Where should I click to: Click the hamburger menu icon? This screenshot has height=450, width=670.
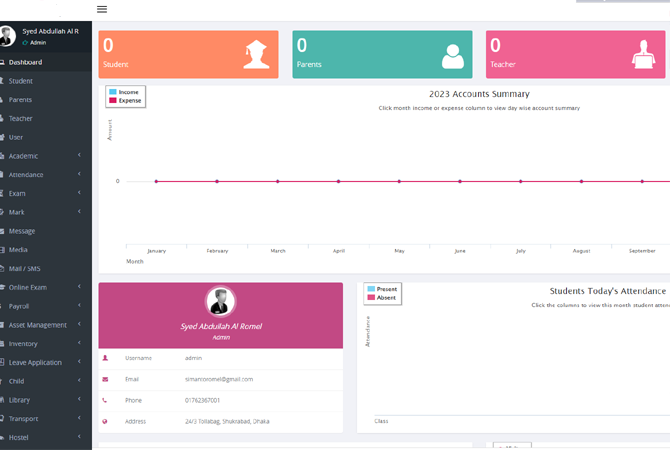click(x=102, y=9)
